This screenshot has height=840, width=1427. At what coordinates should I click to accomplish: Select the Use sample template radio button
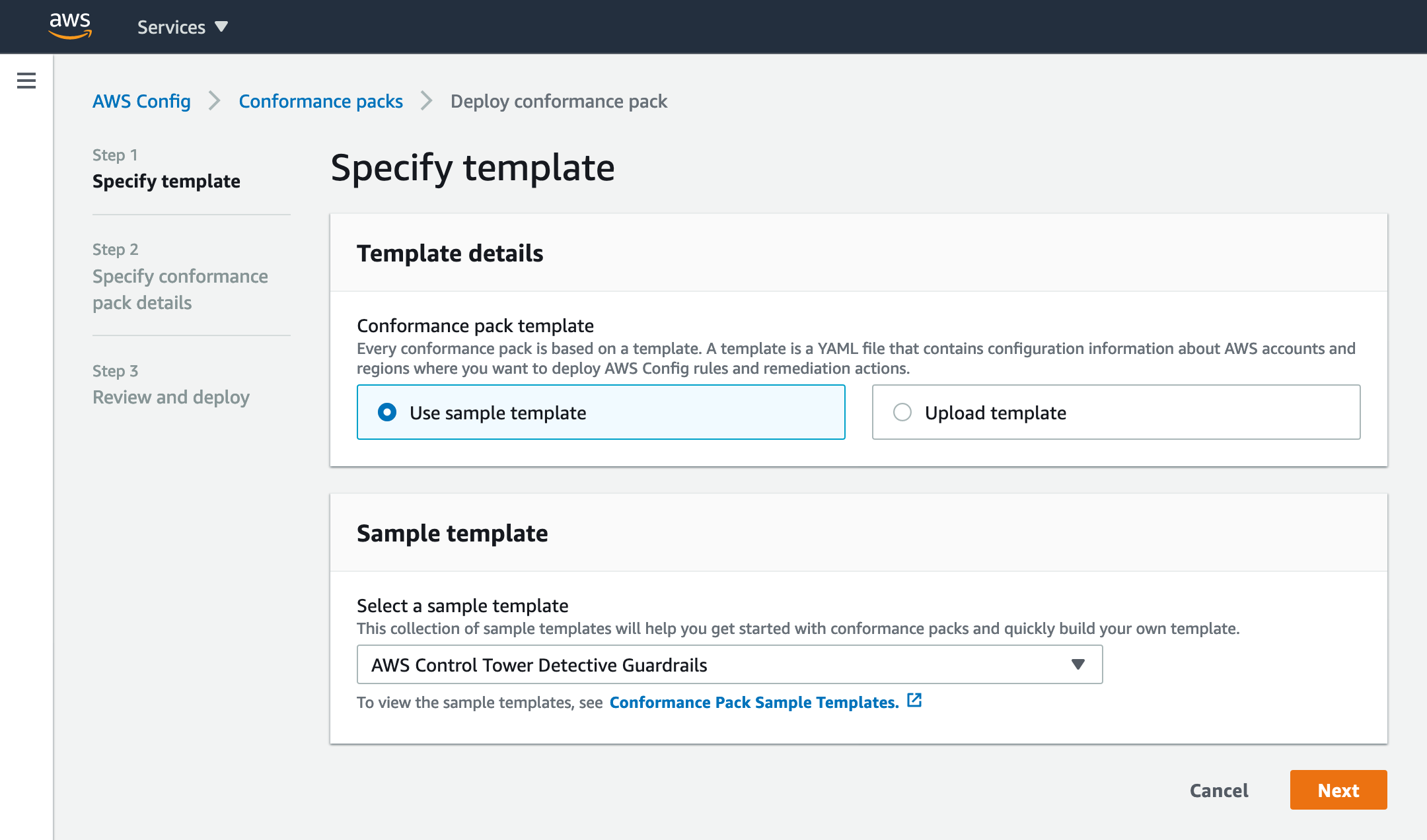click(x=387, y=412)
